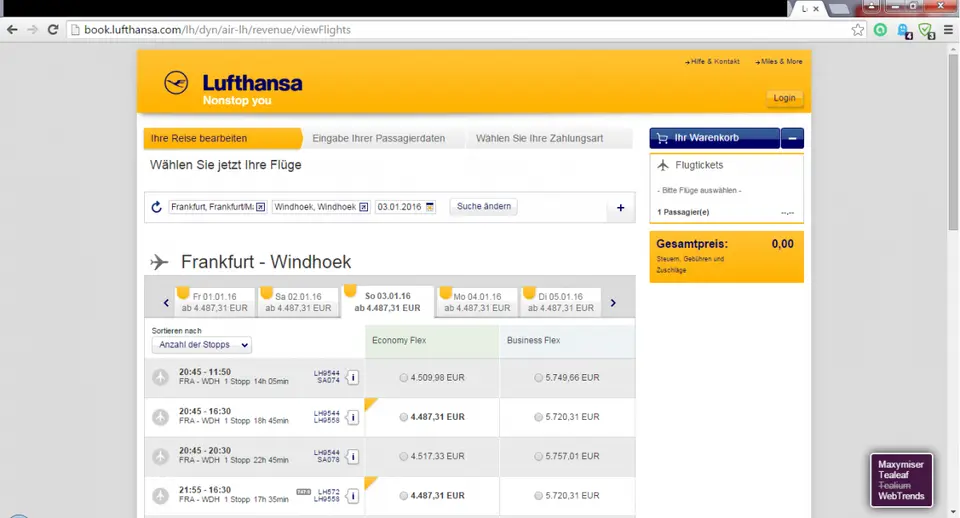Select Business Flex fare 5.749,66 EUR
Image resolution: width=960 pixels, height=518 pixels.
coord(538,378)
